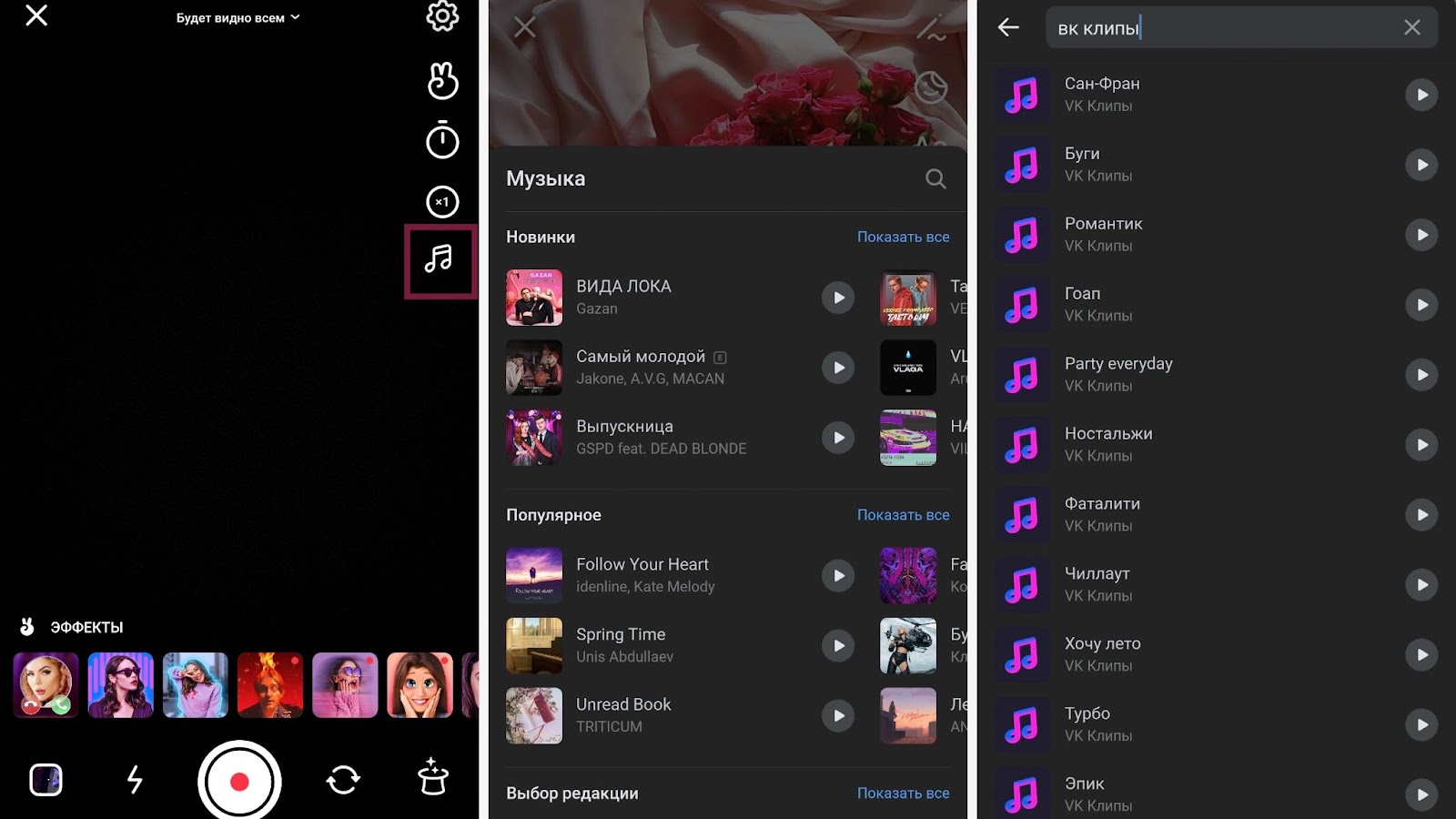This screenshot has height=819, width=1456.
Task: Play the 'Турбо' track
Action: tap(1421, 725)
